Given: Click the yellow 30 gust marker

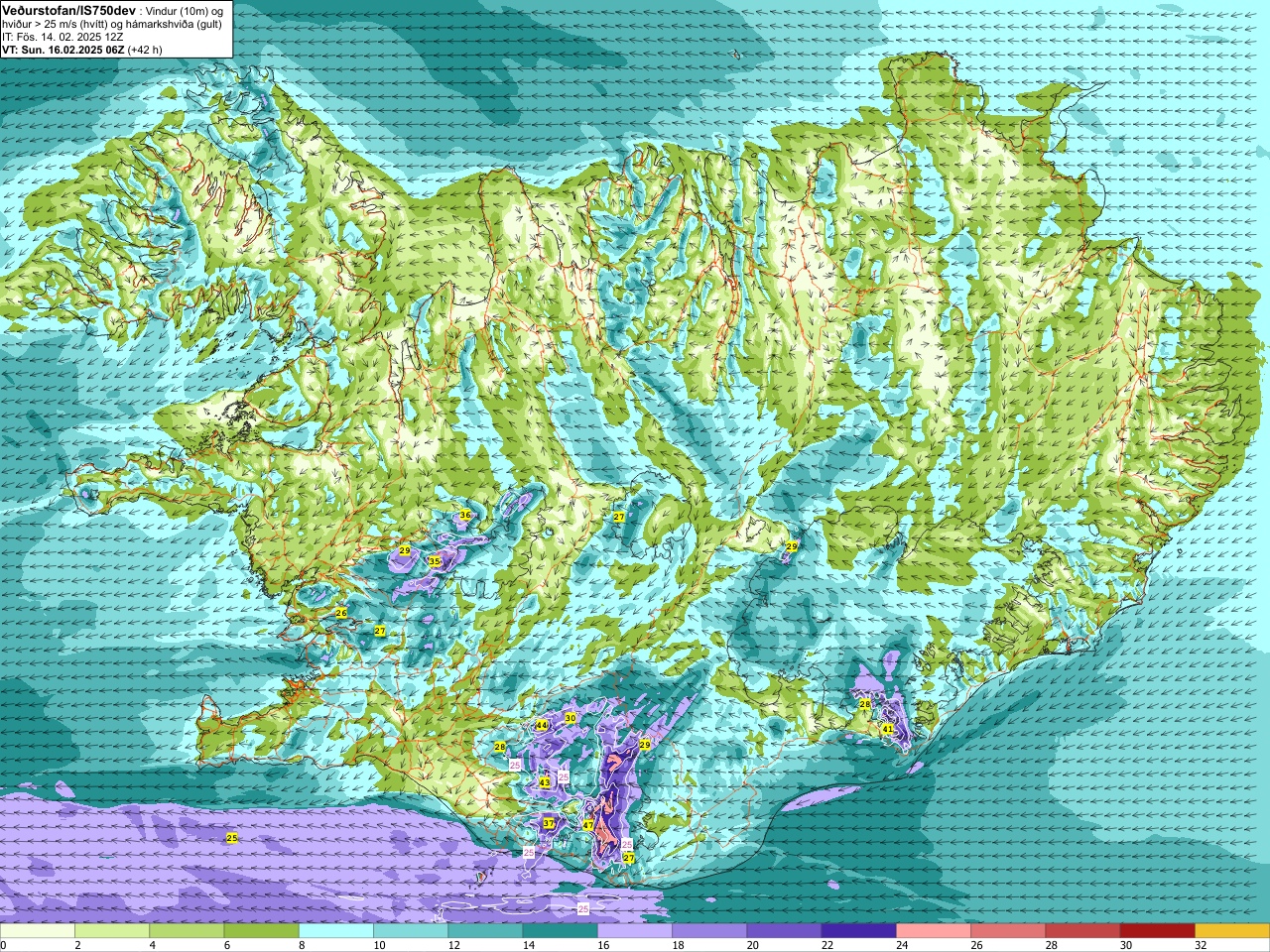Looking at the screenshot, I should (570, 717).
